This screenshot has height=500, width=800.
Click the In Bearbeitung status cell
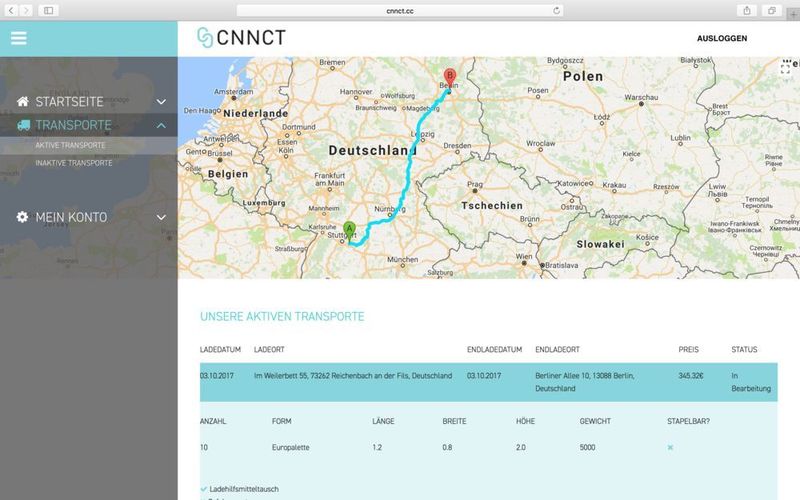click(751, 382)
